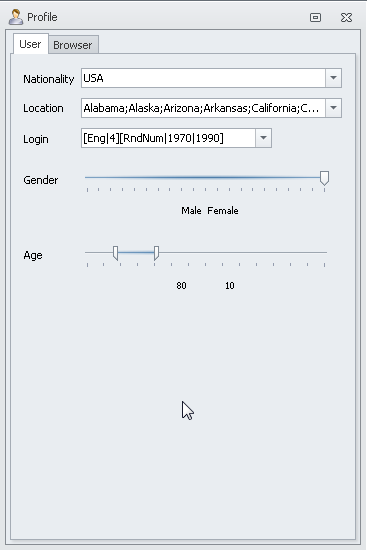Open the Login template dropdown
The height and width of the screenshot is (550, 367).
click(263, 138)
